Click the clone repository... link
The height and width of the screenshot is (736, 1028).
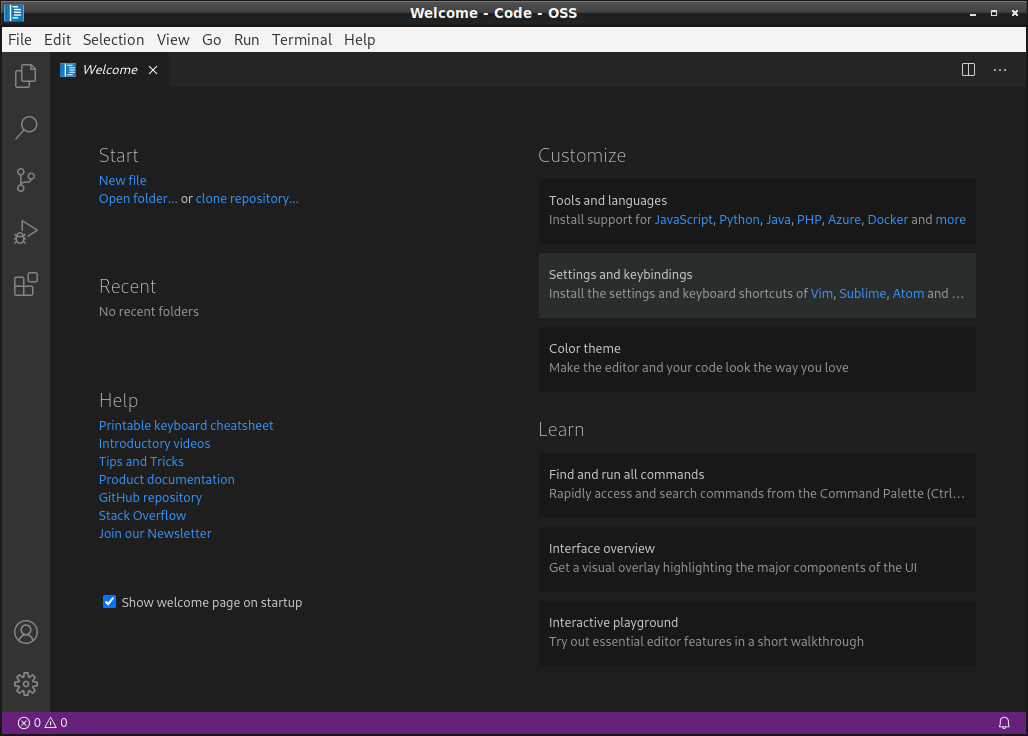point(247,199)
